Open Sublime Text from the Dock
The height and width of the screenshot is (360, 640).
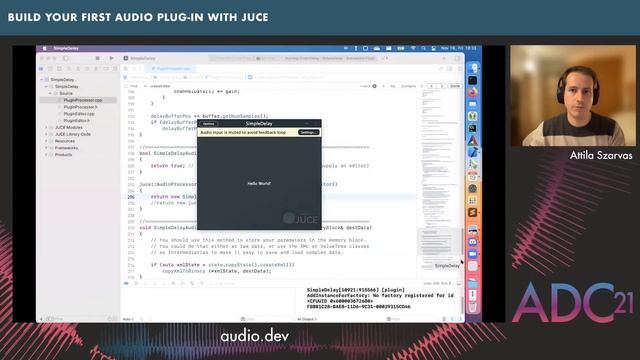coord(473,212)
